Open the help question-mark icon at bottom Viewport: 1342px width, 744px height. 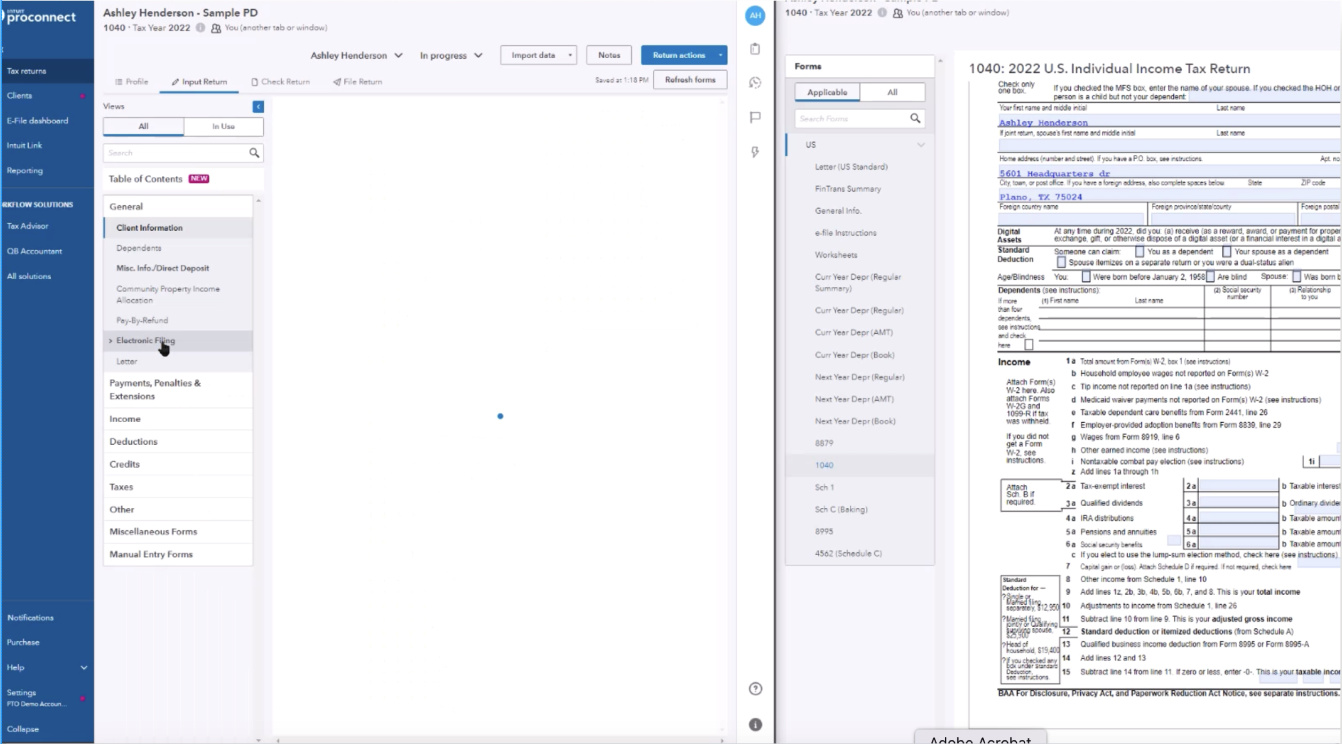pyautogui.click(x=755, y=689)
